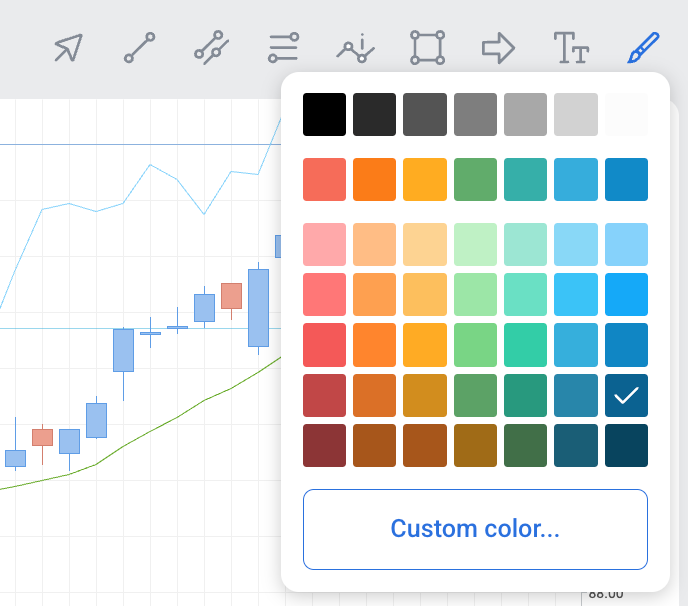Click the tall blue candlestick on chart
This screenshot has width=688, height=606.
pyautogui.click(x=259, y=307)
